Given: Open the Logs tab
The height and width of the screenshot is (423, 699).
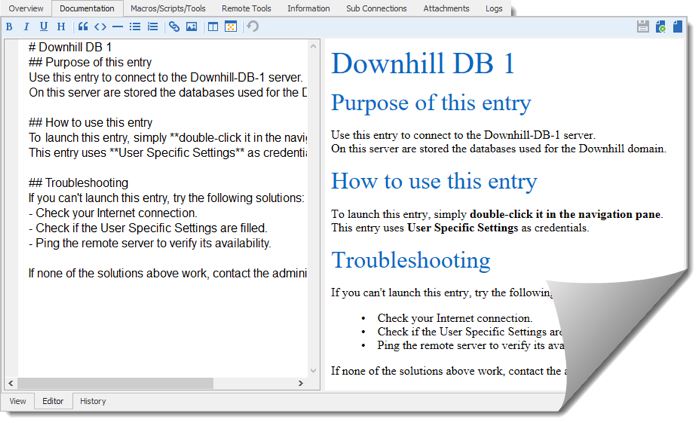Looking at the screenshot, I should [x=493, y=8].
